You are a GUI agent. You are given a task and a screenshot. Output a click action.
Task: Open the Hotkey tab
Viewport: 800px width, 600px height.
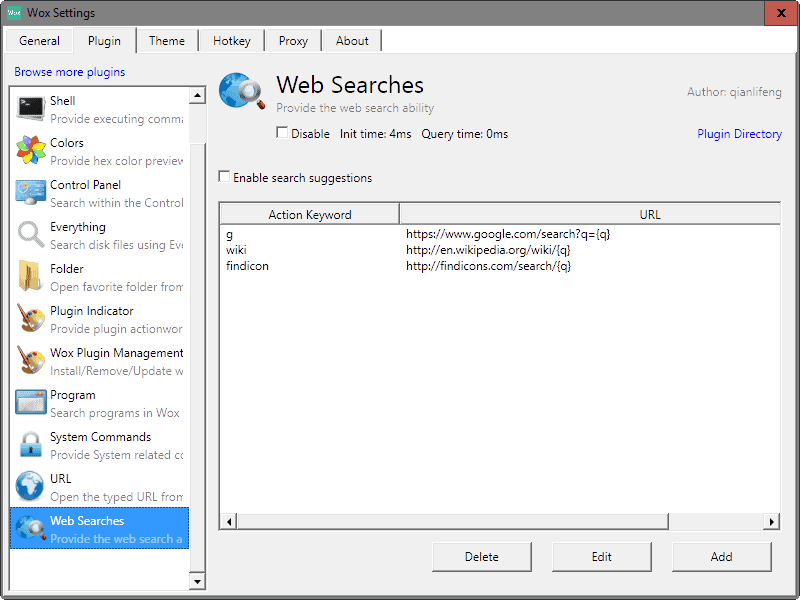click(x=231, y=41)
